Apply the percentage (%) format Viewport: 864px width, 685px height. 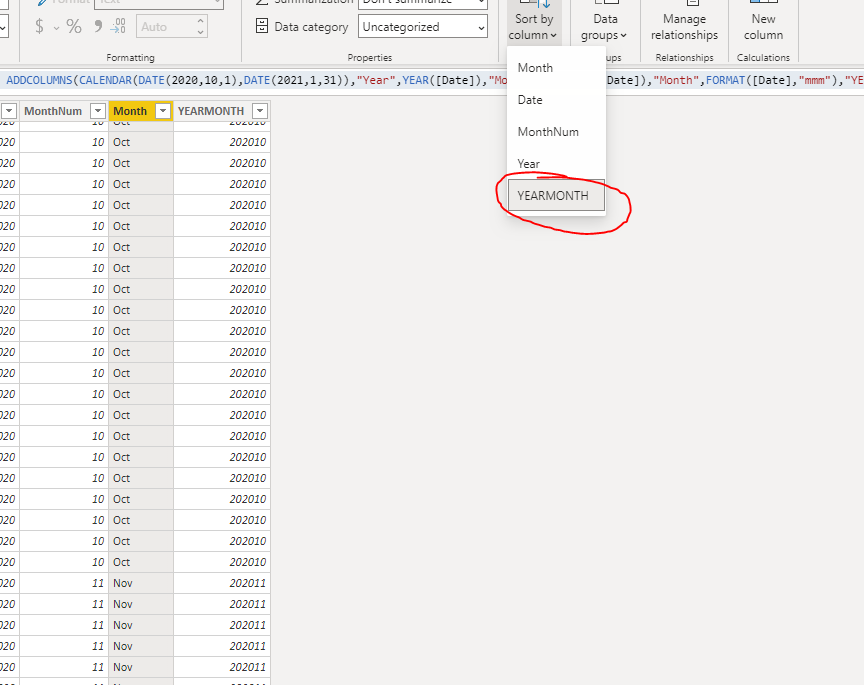tap(74, 26)
